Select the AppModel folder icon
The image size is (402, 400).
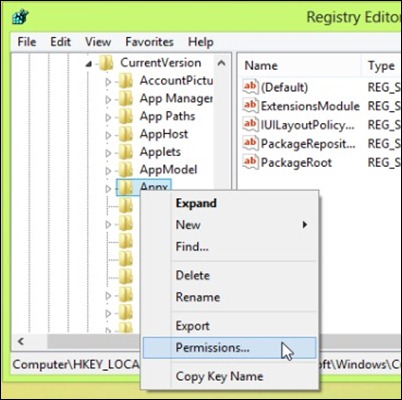[x=126, y=170]
